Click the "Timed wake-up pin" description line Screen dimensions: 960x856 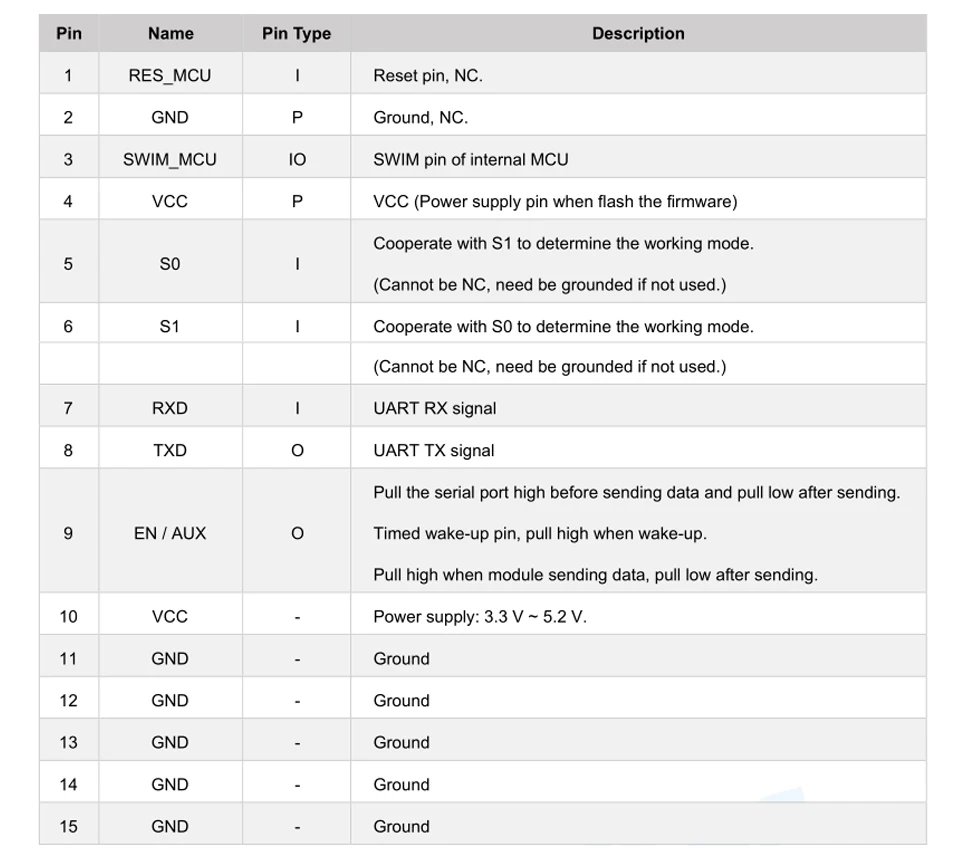(540, 533)
